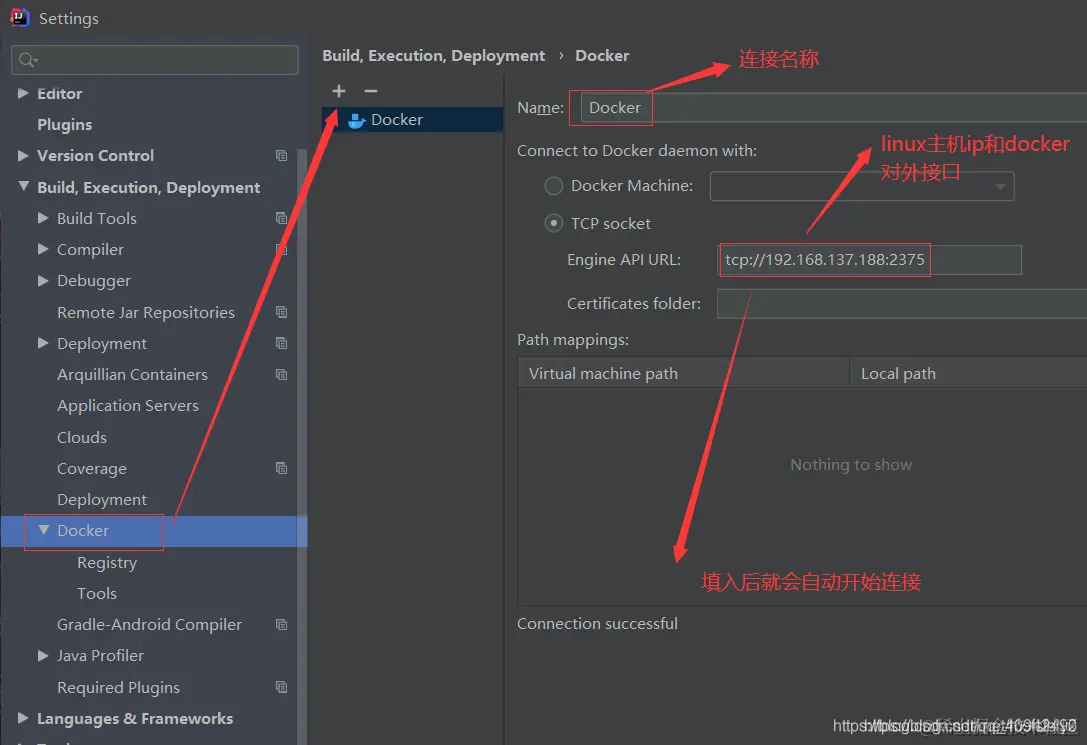The height and width of the screenshot is (745, 1087).
Task: Click the Engine API URL field
Action: click(869, 260)
